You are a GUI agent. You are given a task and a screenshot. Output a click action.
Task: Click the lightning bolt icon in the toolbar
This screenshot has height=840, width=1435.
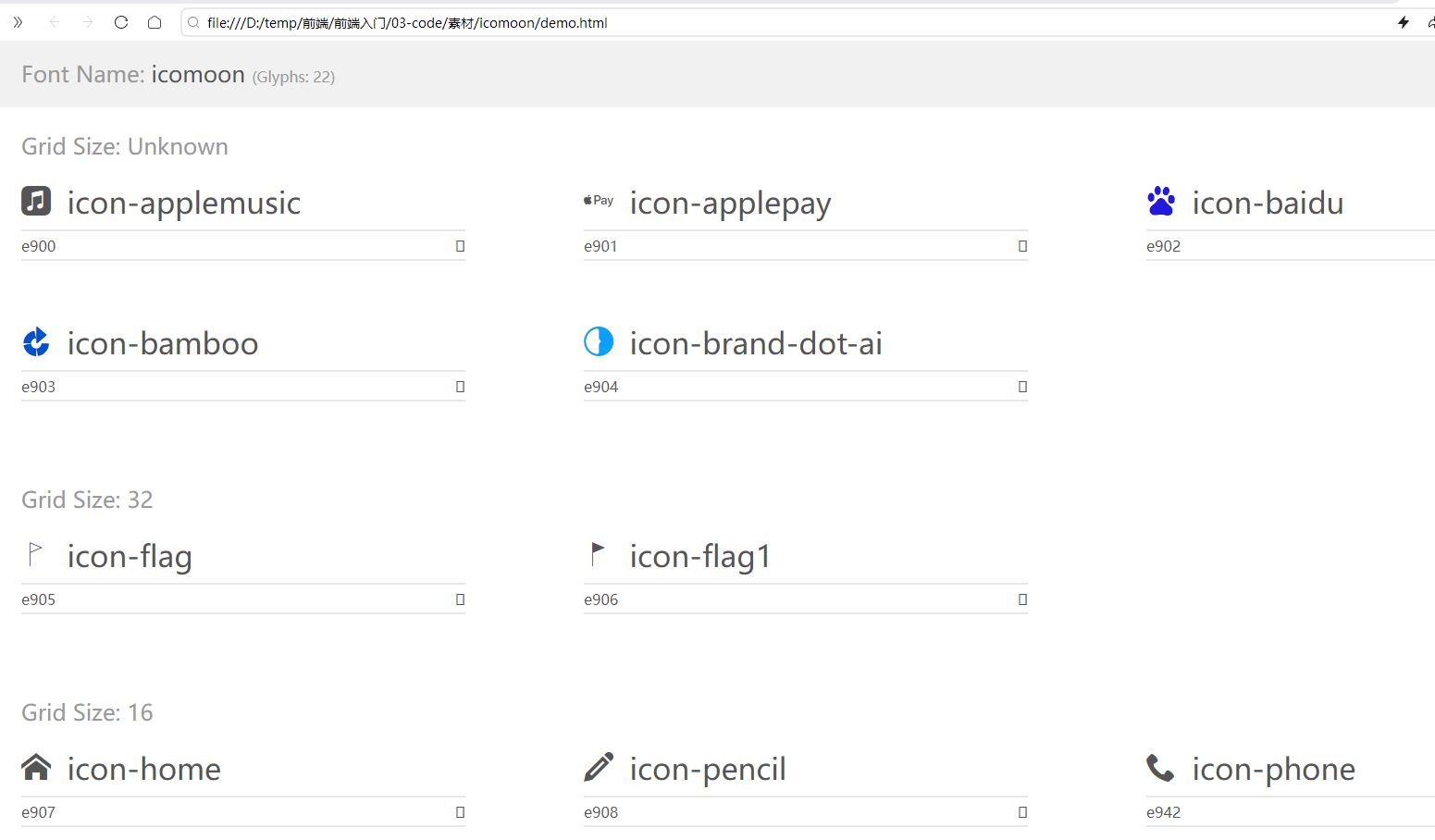coord(1404,22)
